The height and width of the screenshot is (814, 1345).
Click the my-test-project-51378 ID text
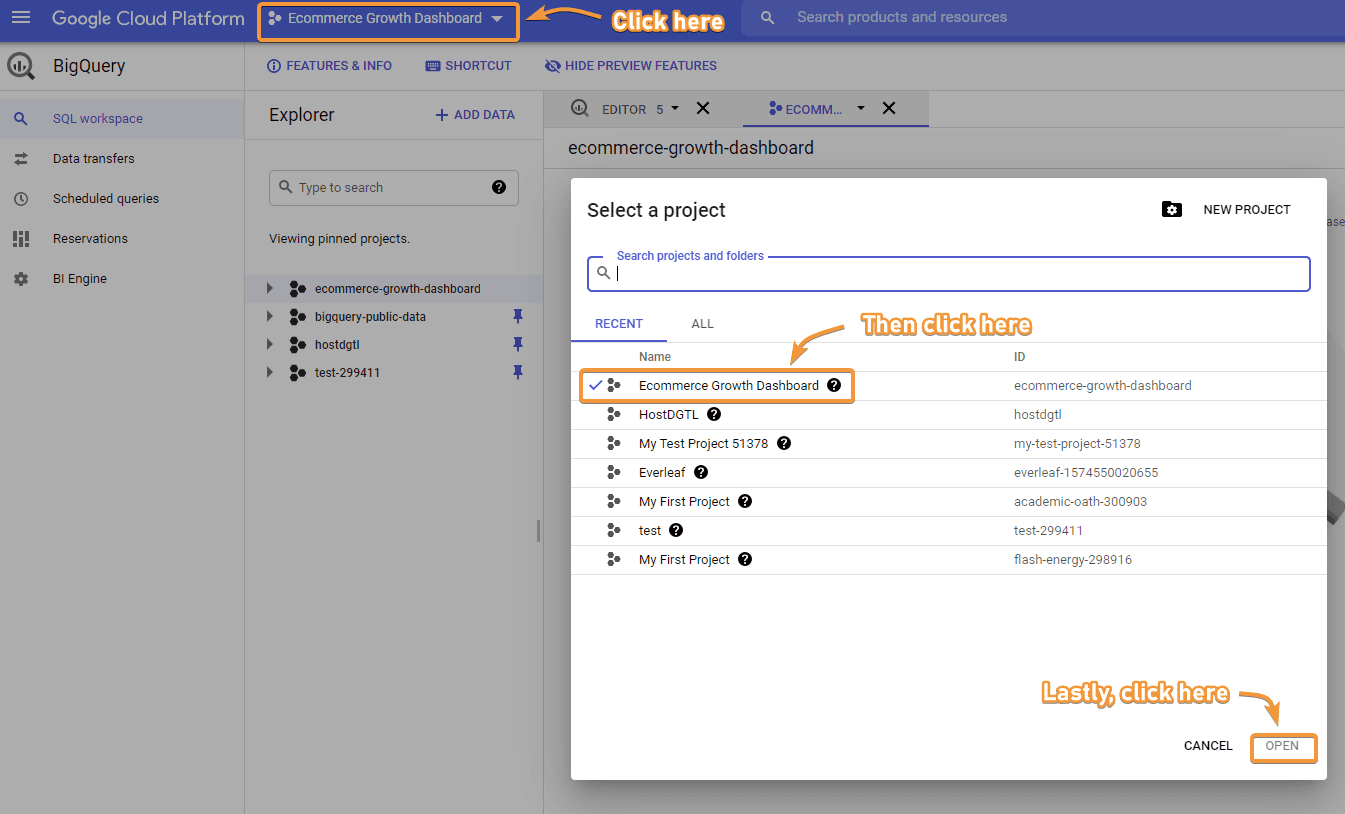pos(1077,444)
